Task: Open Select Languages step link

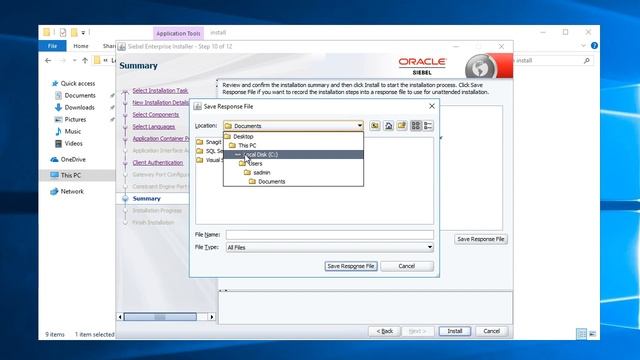Action: (x=154, y=127)
